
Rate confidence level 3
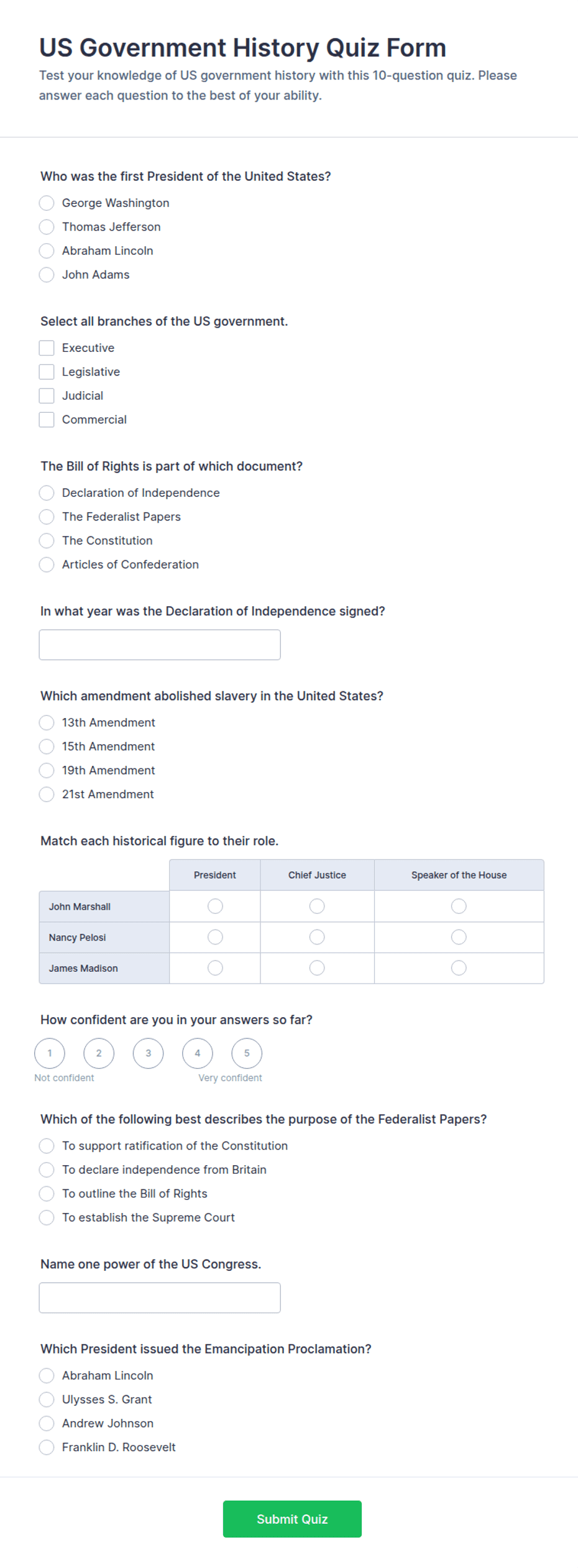point(148,1053)
